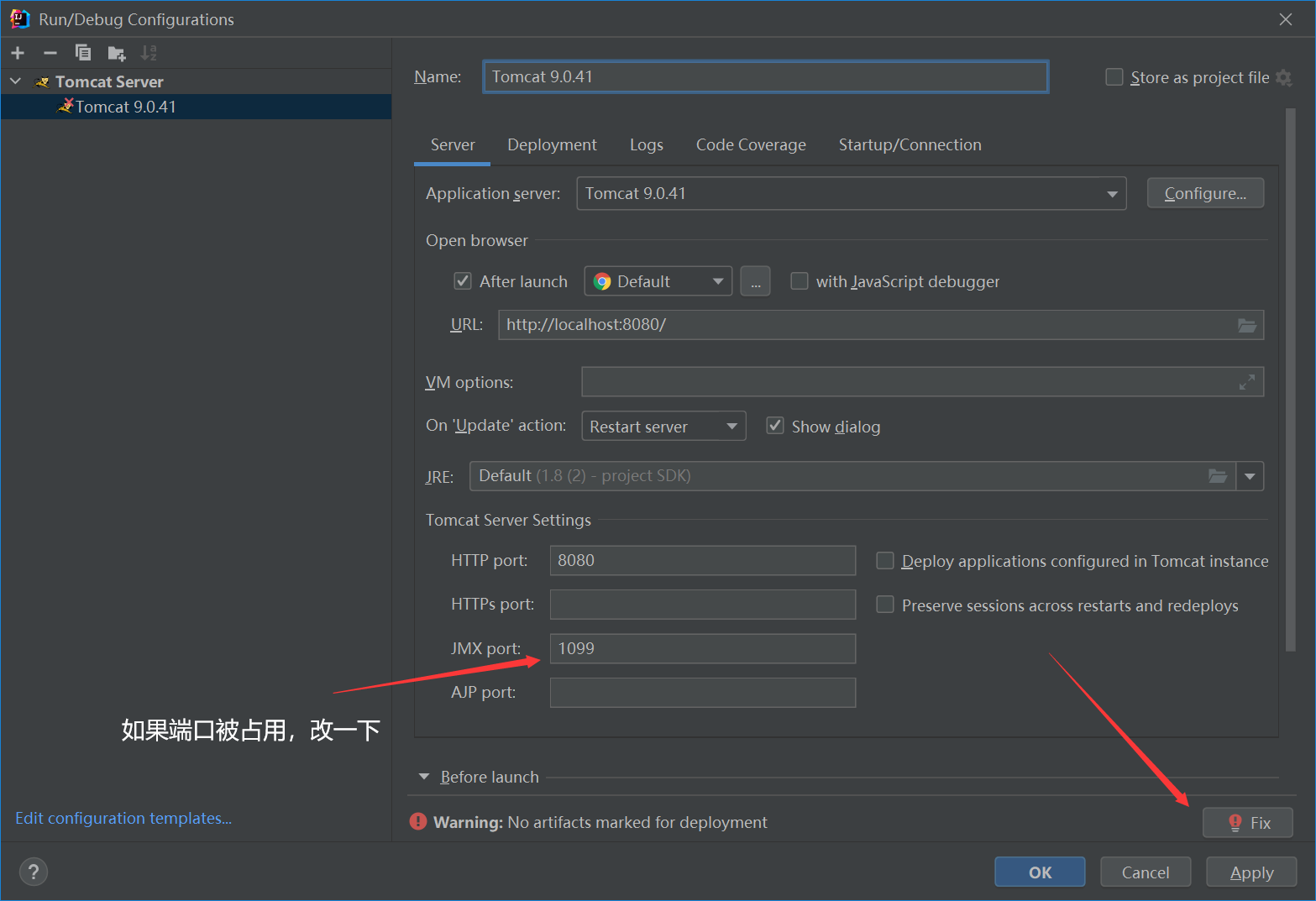Collapse the Before launch section
The width and height of the screenshot is (1316, 901).
pos(424,777)
